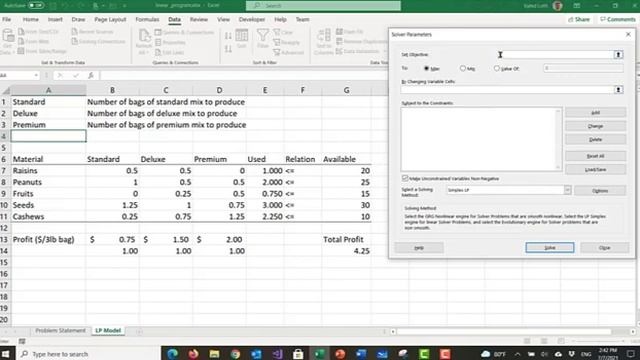Click the Solve button
The height and width of the screenshot is (360, 640).
[550, 248]
